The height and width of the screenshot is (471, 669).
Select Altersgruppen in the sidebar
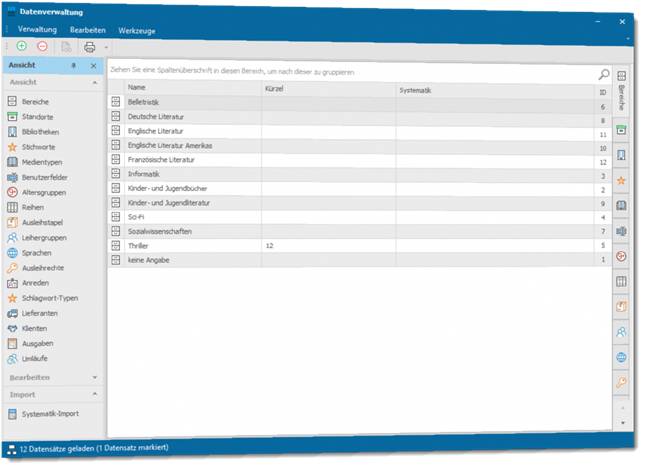[x=36, y=192]
